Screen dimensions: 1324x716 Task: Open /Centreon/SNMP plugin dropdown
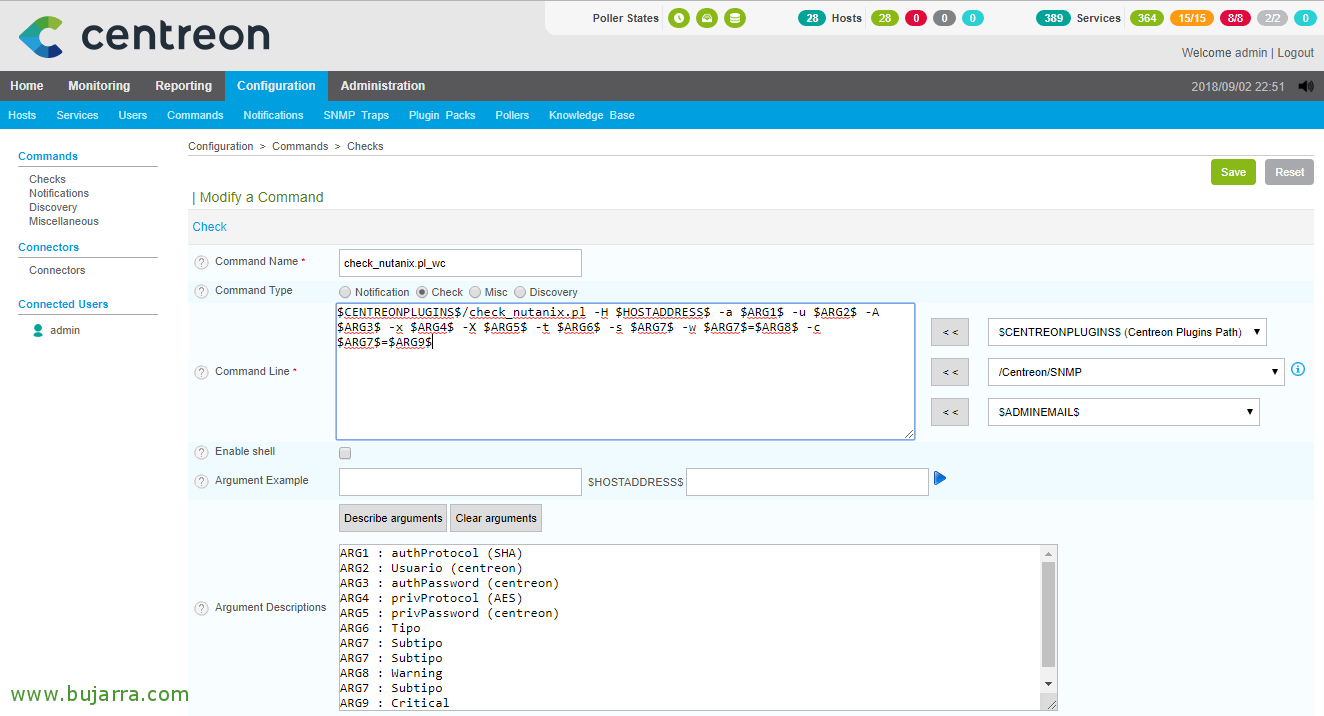point(1136,372)
